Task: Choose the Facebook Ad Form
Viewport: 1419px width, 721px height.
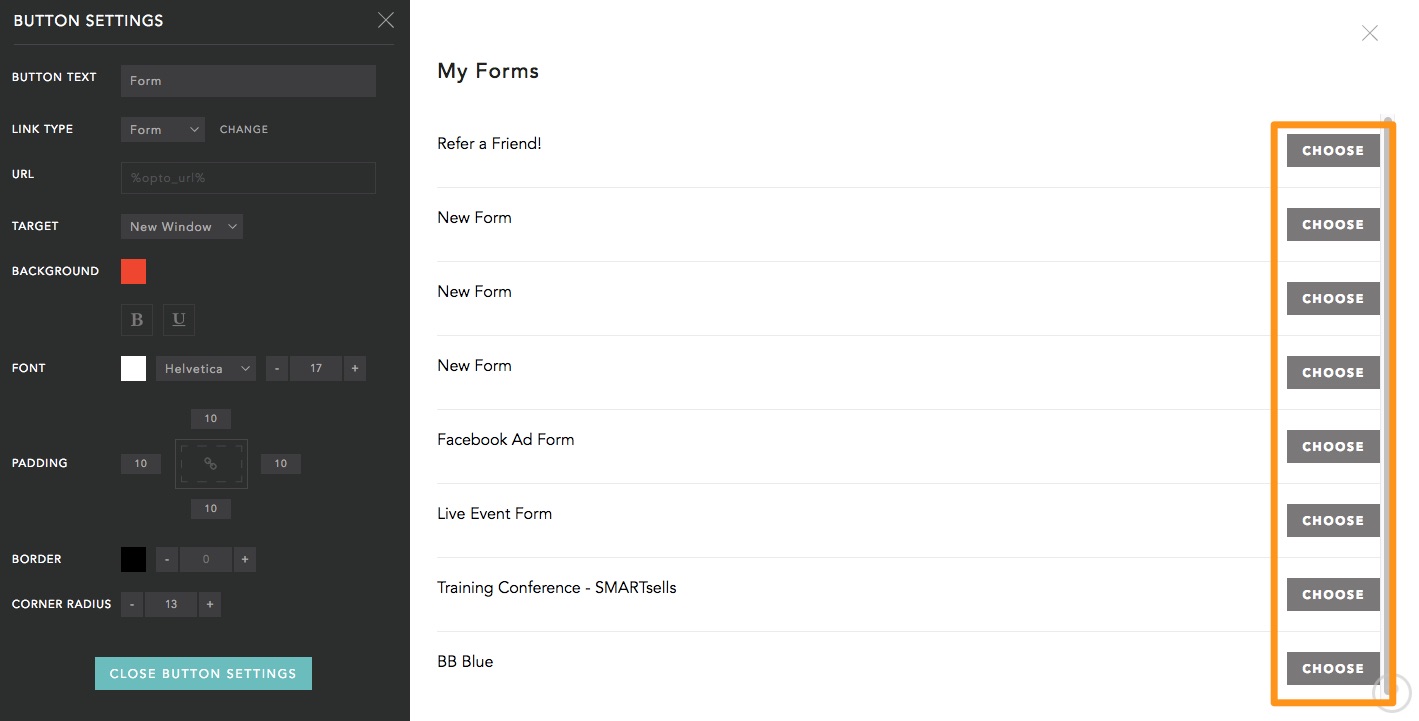Action: point(1333,447)
